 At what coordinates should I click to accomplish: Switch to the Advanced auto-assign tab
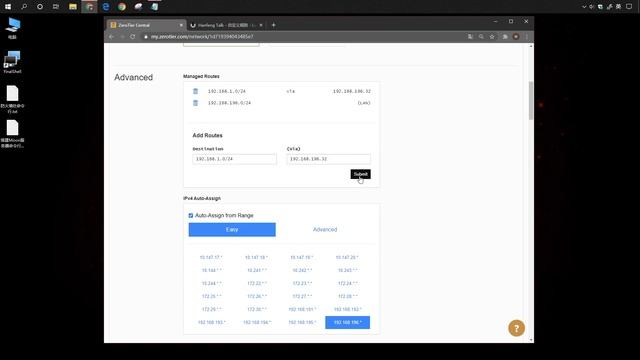[325, 229]
